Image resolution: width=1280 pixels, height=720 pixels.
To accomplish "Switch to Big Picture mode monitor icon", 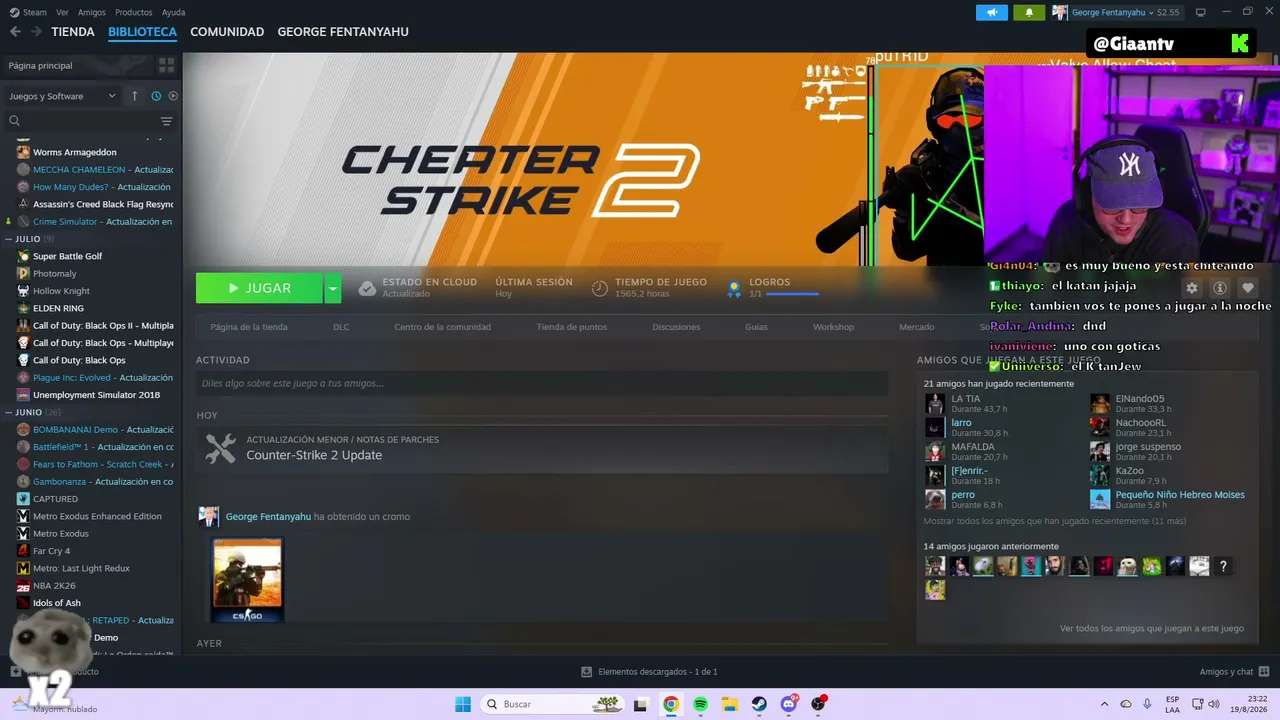I will pos(1200,12).
